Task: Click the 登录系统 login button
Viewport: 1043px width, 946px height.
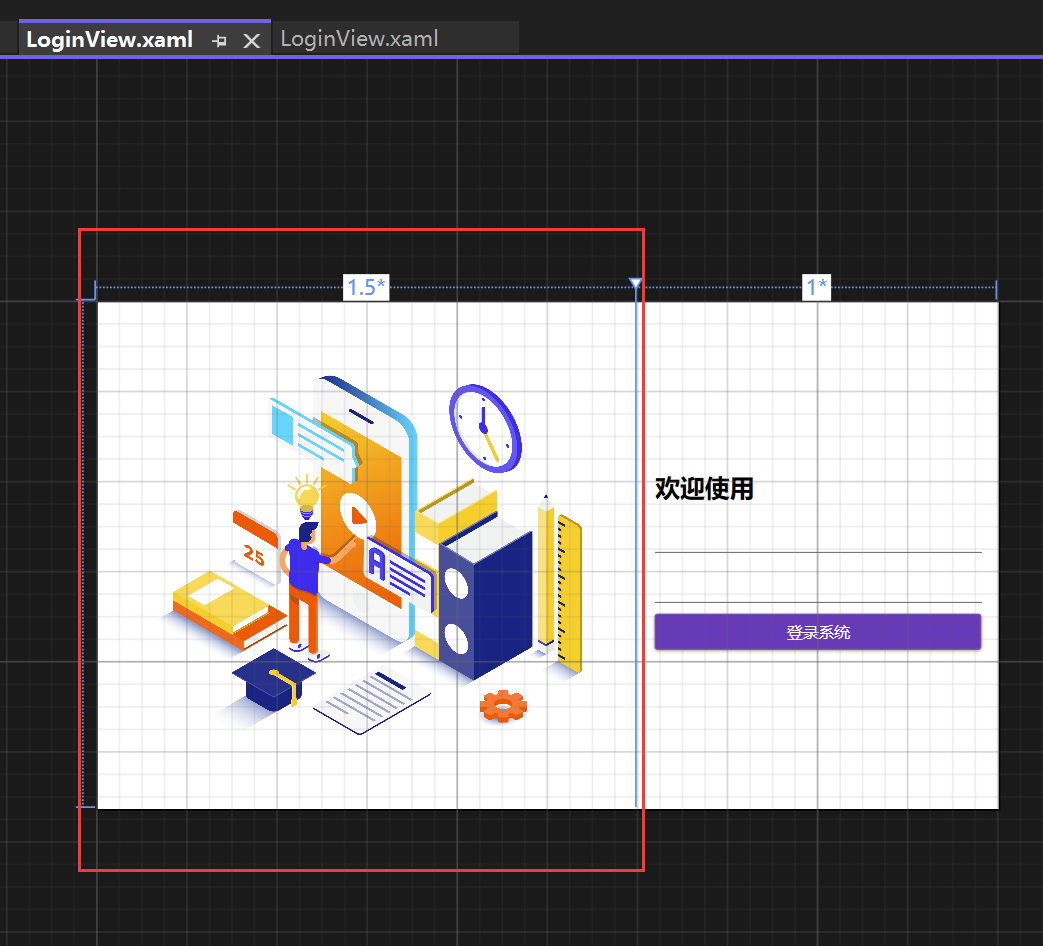Action: tap(818, 632)
